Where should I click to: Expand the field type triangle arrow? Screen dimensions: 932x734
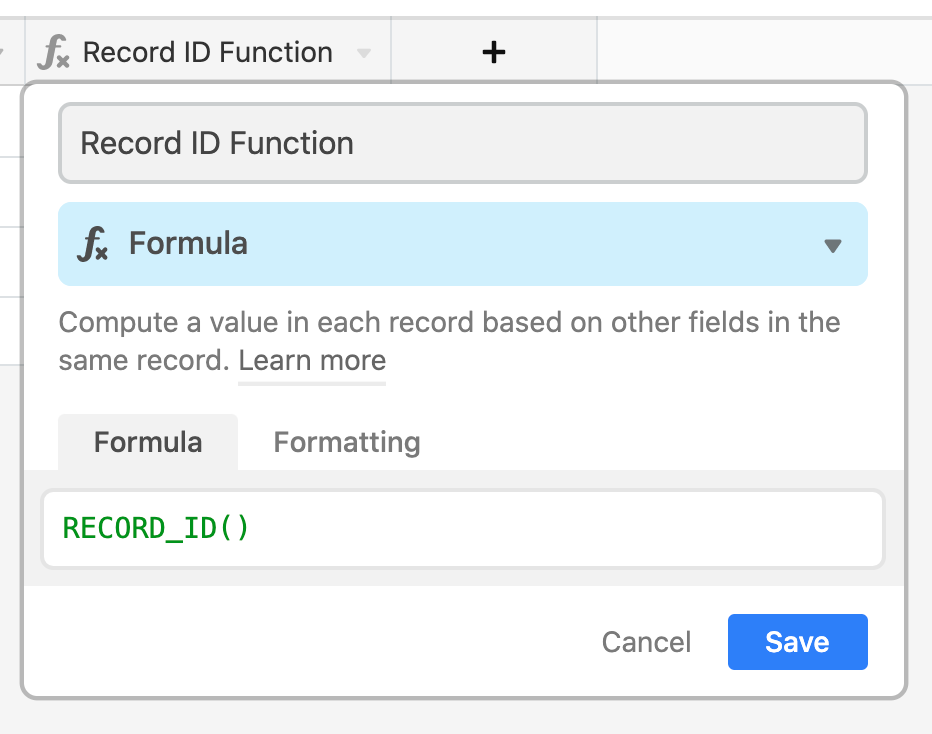[x=833, y=245]
